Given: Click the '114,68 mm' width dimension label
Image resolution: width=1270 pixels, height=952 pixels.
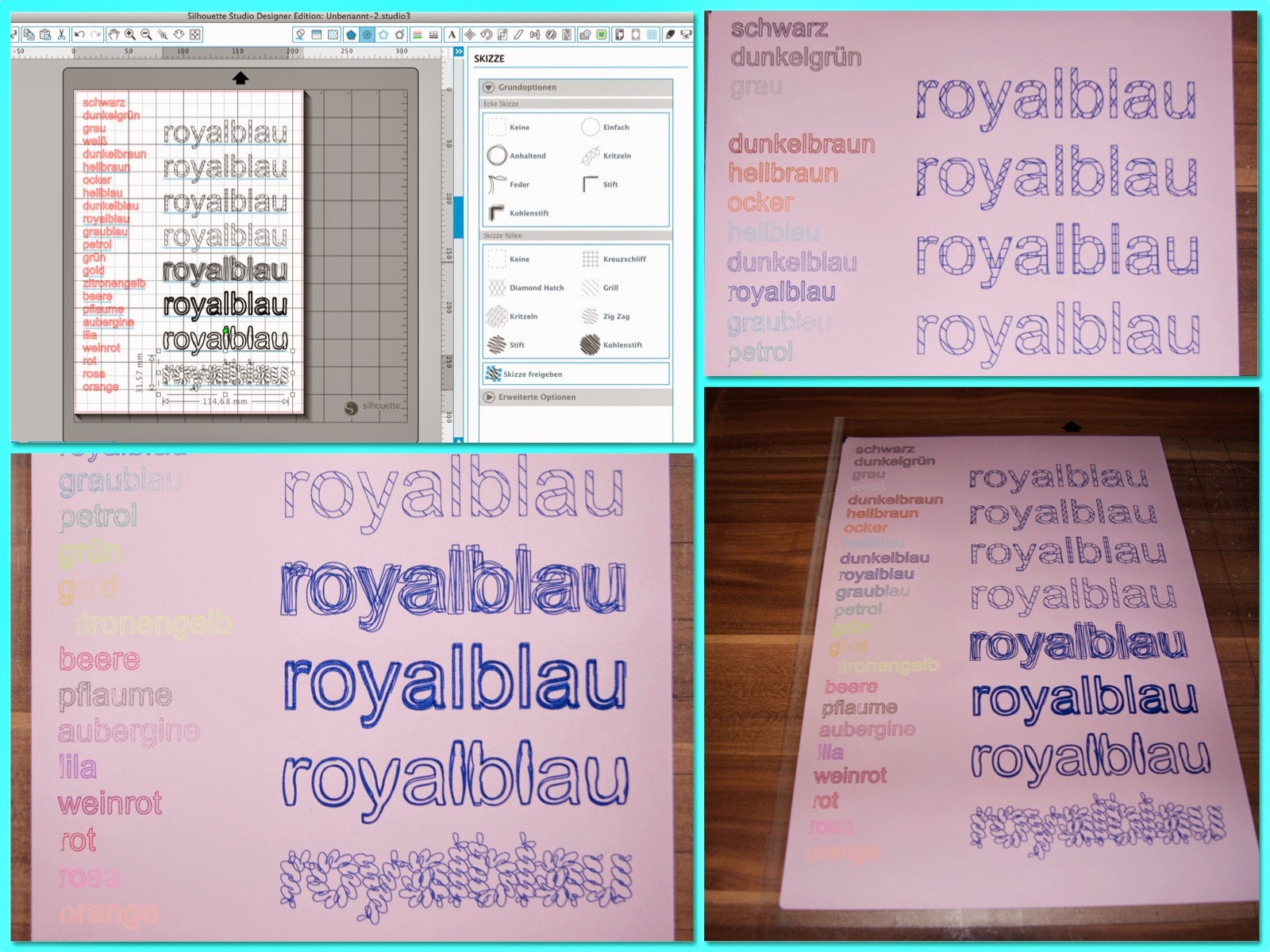Looking at the screenshot, I should (225, 401).
